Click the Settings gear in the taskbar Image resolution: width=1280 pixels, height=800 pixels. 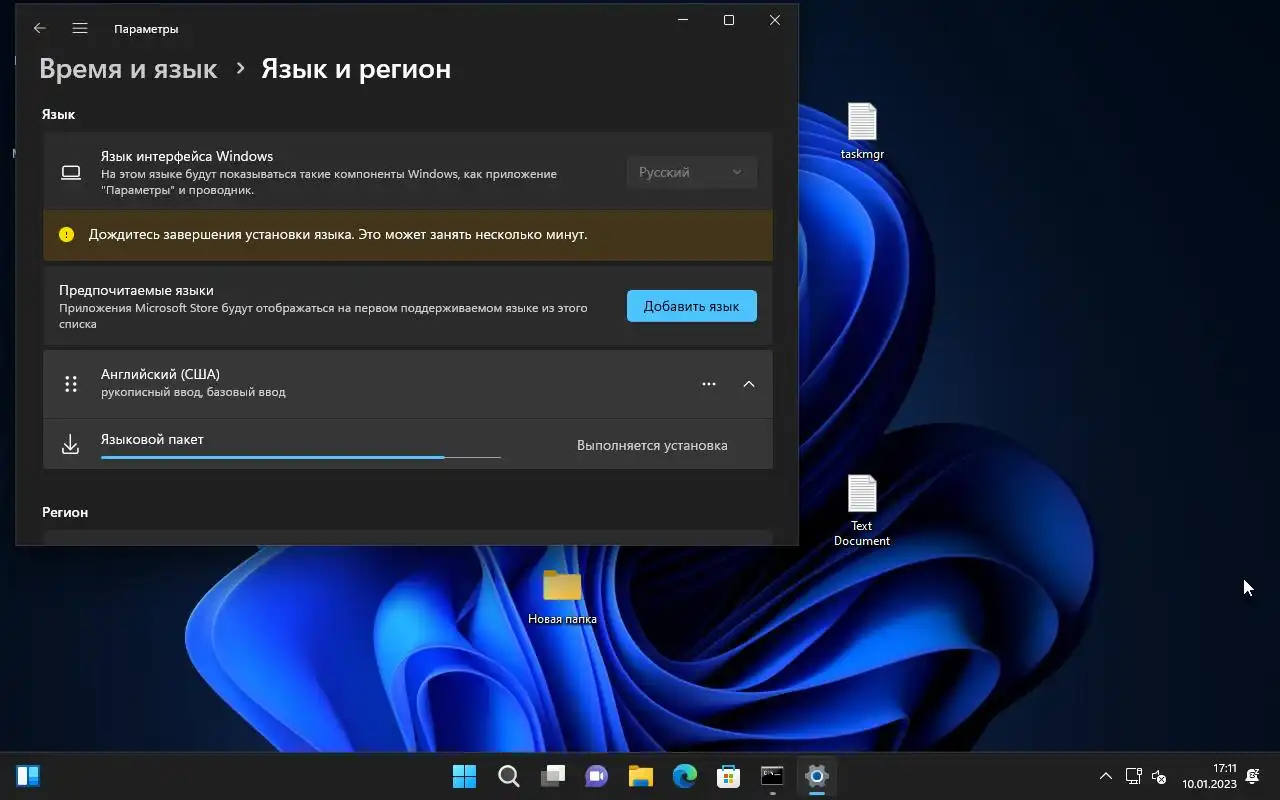pyautogui.click(x=816, y=776)
